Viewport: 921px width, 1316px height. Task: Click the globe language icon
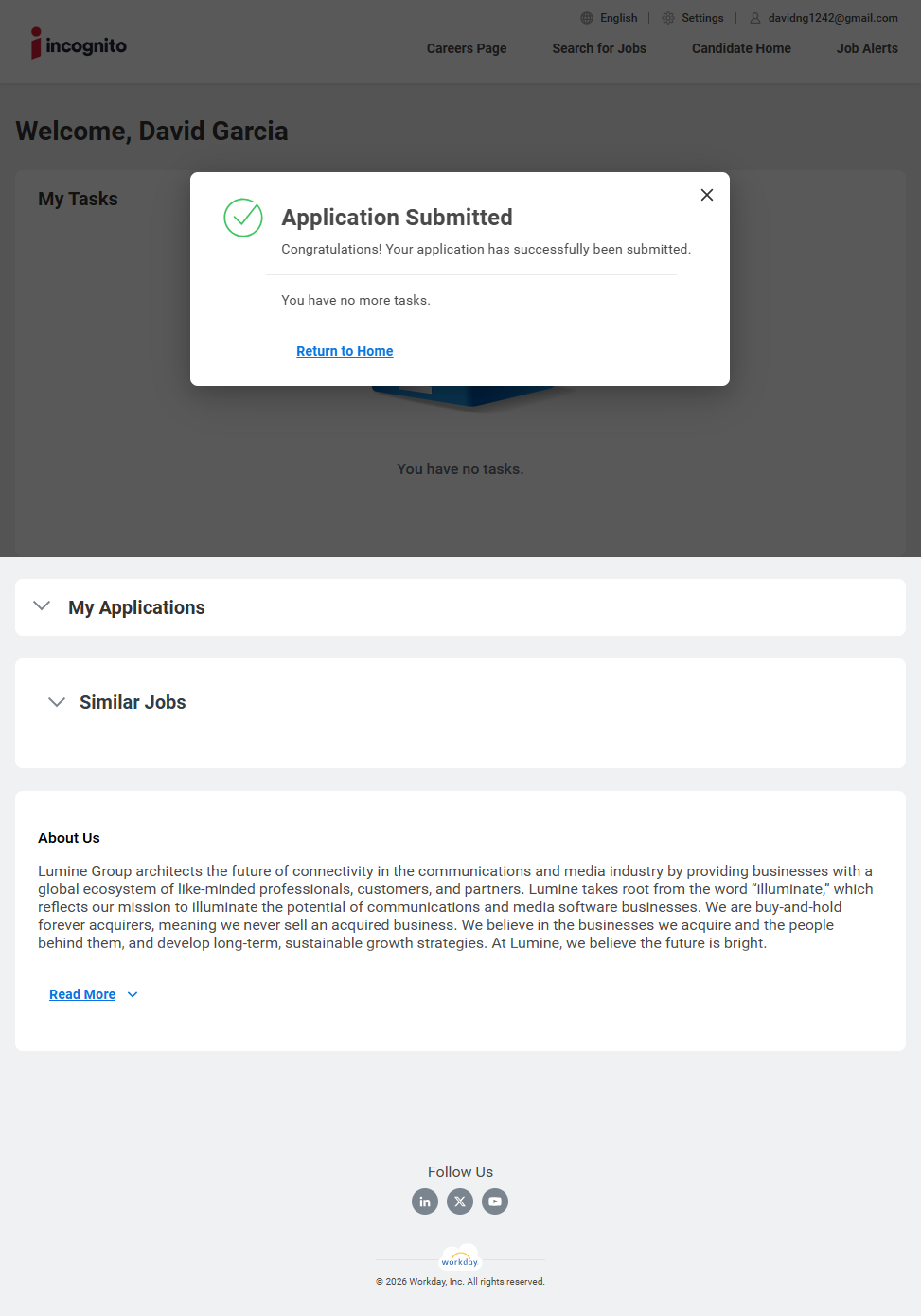587,18
